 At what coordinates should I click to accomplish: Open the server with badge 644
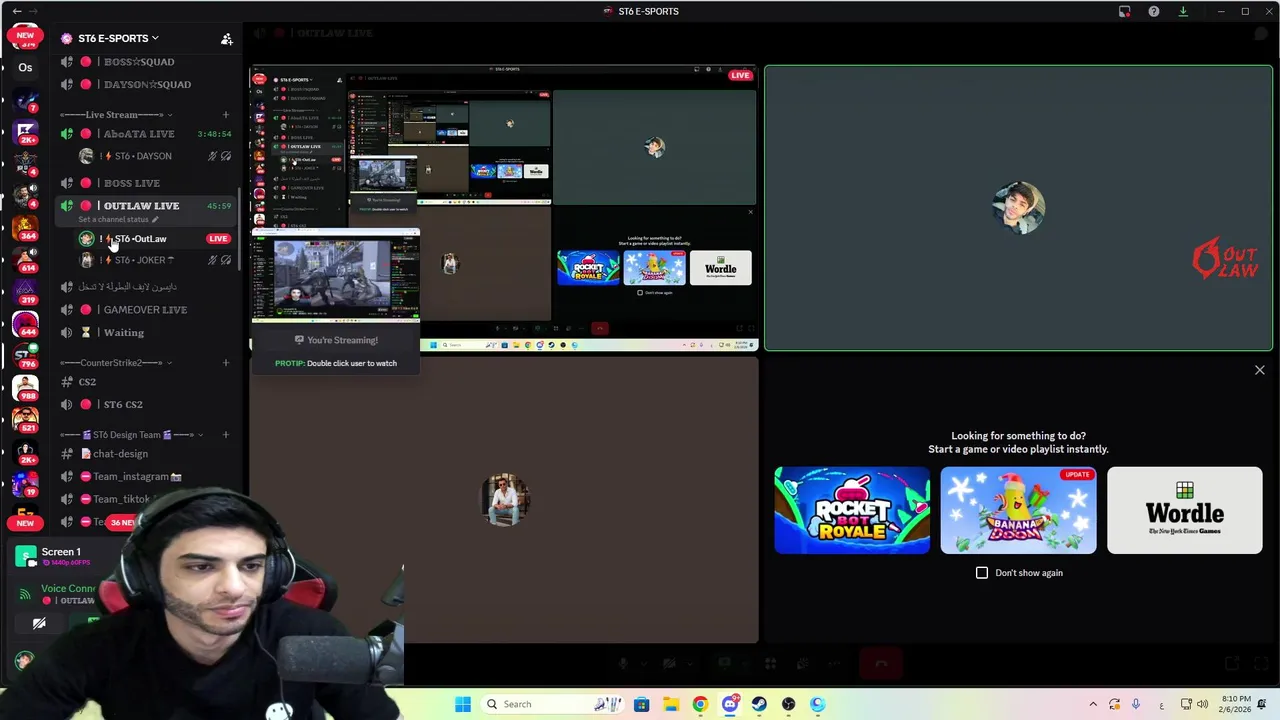(x=25, y=322)
